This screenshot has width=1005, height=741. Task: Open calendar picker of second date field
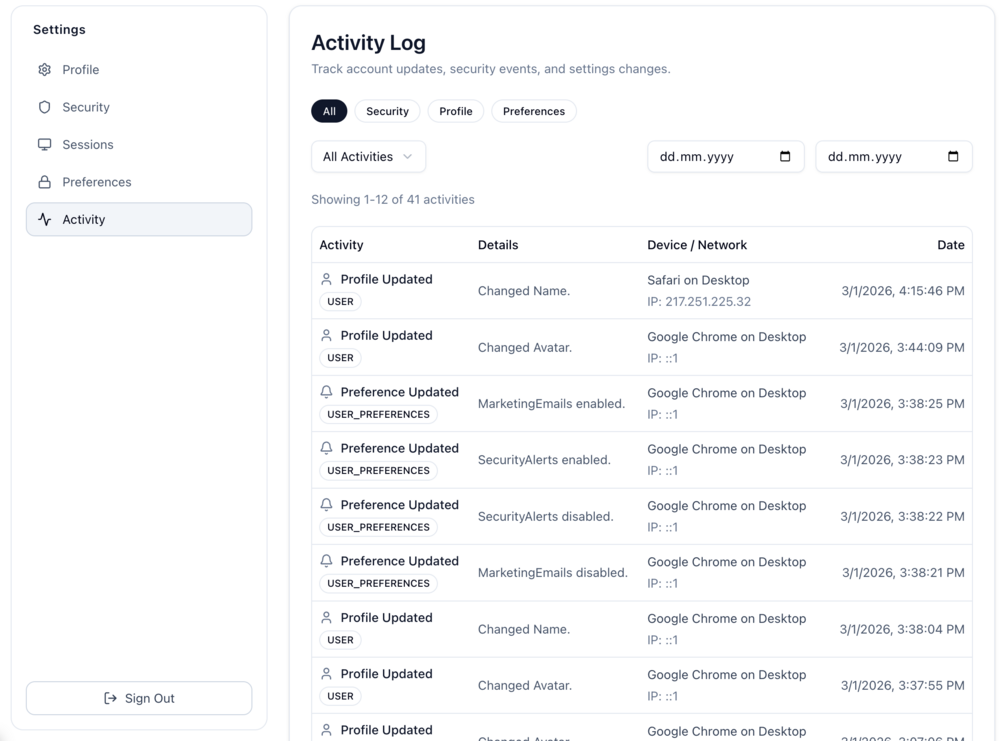coord(953,156)
